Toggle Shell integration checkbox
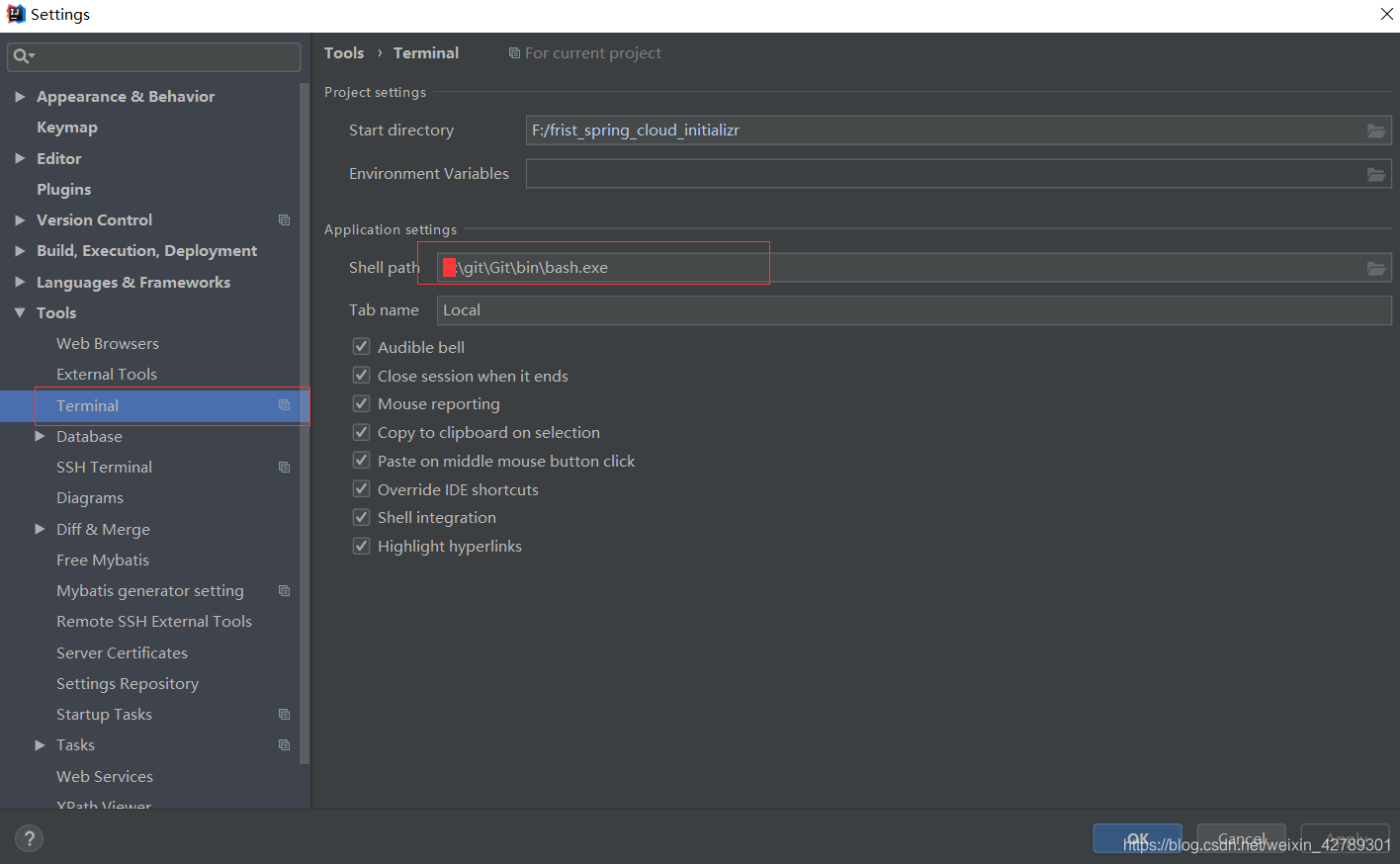The width and height of the screenshot is (1400, 864). click(362, 517)
